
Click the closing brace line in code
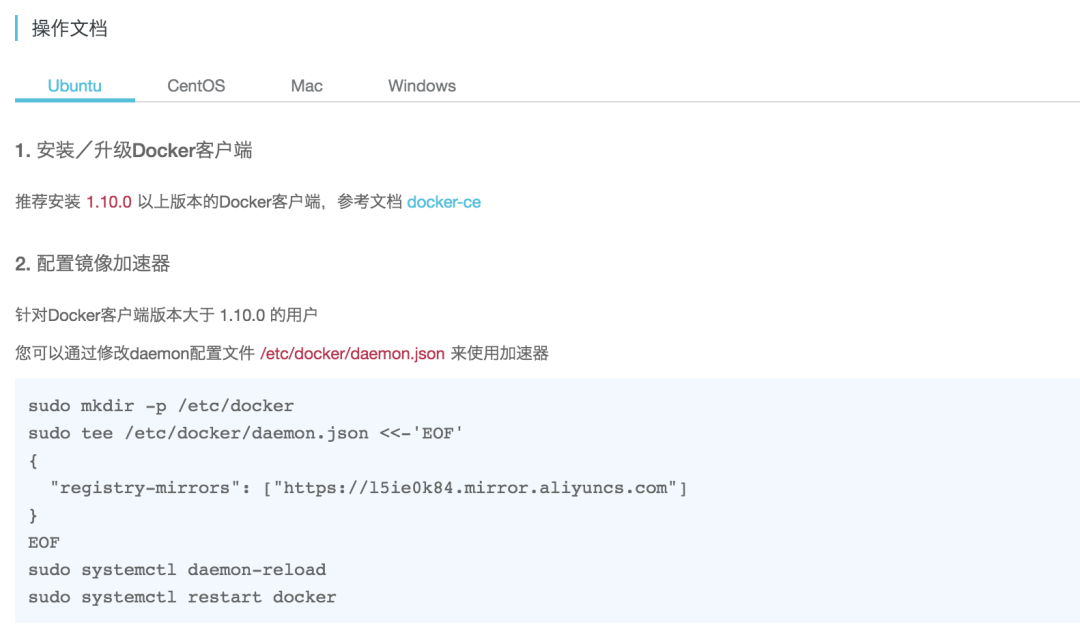click(33, 516)
